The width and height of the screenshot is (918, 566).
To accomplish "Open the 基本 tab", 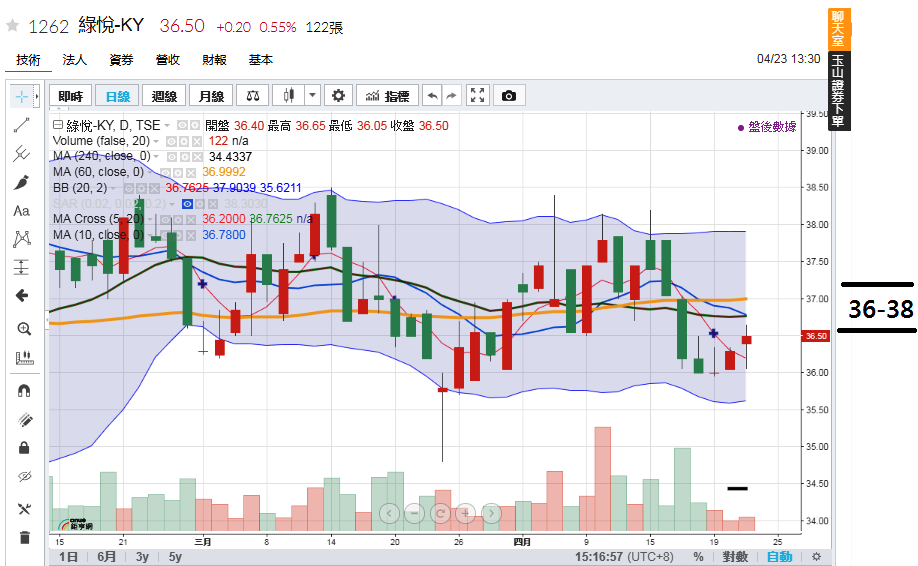I will point(261,60).
